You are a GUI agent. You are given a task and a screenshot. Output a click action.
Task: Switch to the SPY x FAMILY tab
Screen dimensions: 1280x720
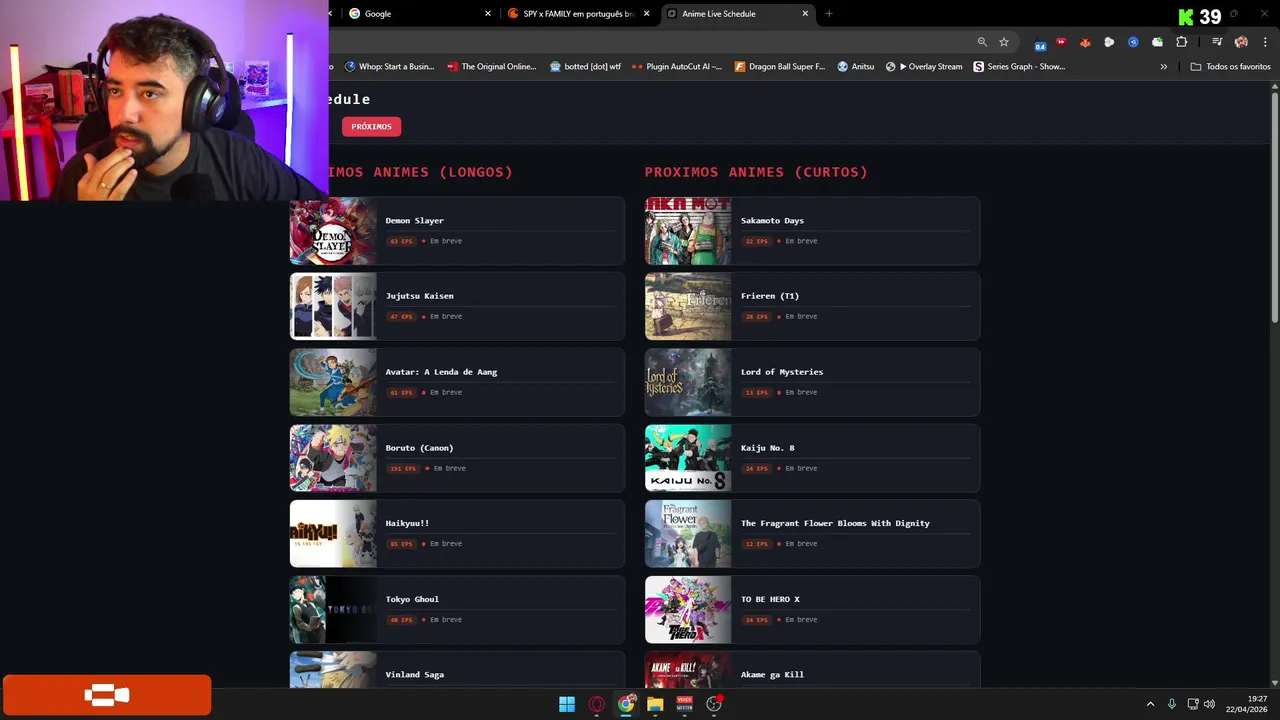[x=578, y=13]
